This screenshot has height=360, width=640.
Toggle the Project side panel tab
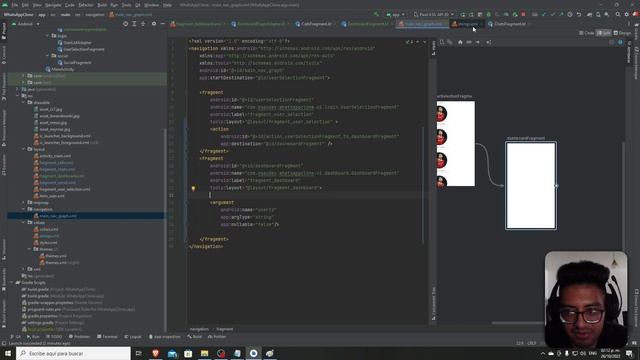[4, 31]
